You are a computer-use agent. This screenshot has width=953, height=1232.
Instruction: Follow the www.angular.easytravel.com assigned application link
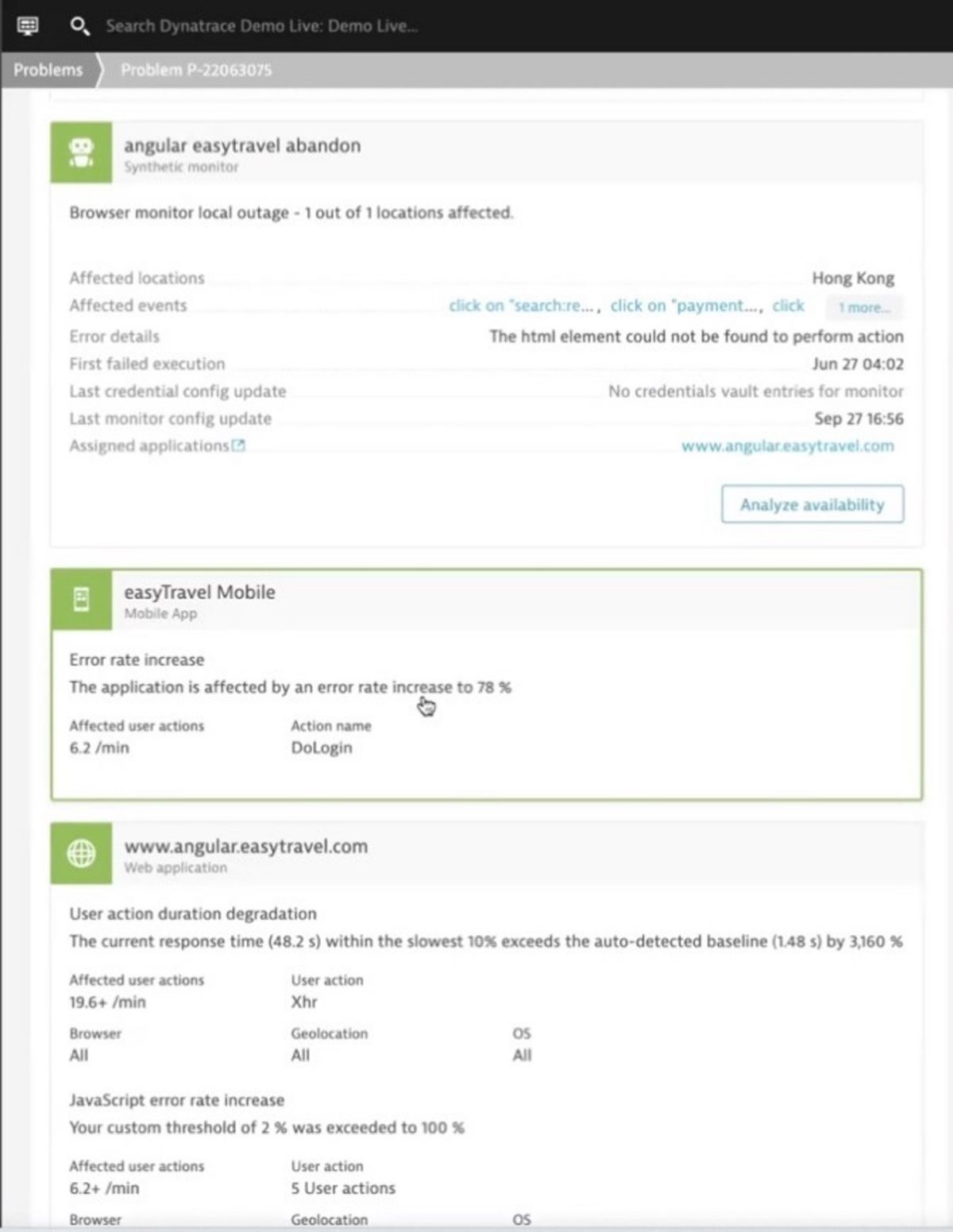(x=787, y=446)
